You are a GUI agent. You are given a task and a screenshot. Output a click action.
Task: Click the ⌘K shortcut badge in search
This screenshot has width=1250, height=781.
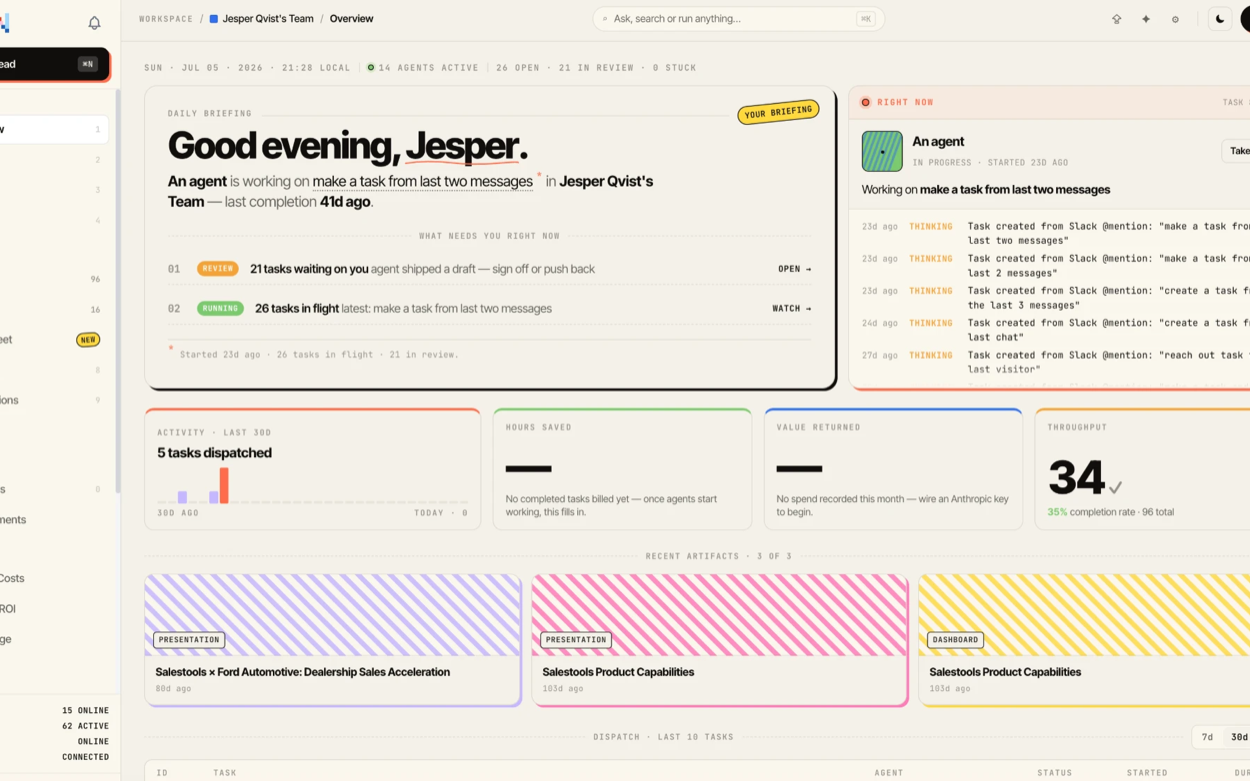click(865, 19)
